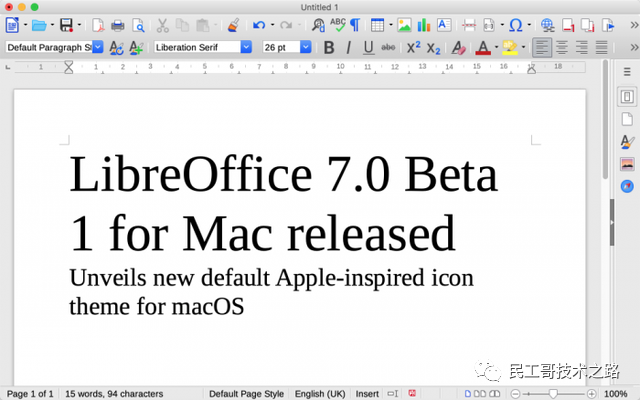
Task: Insert a chart
Action: click(424, 25)
